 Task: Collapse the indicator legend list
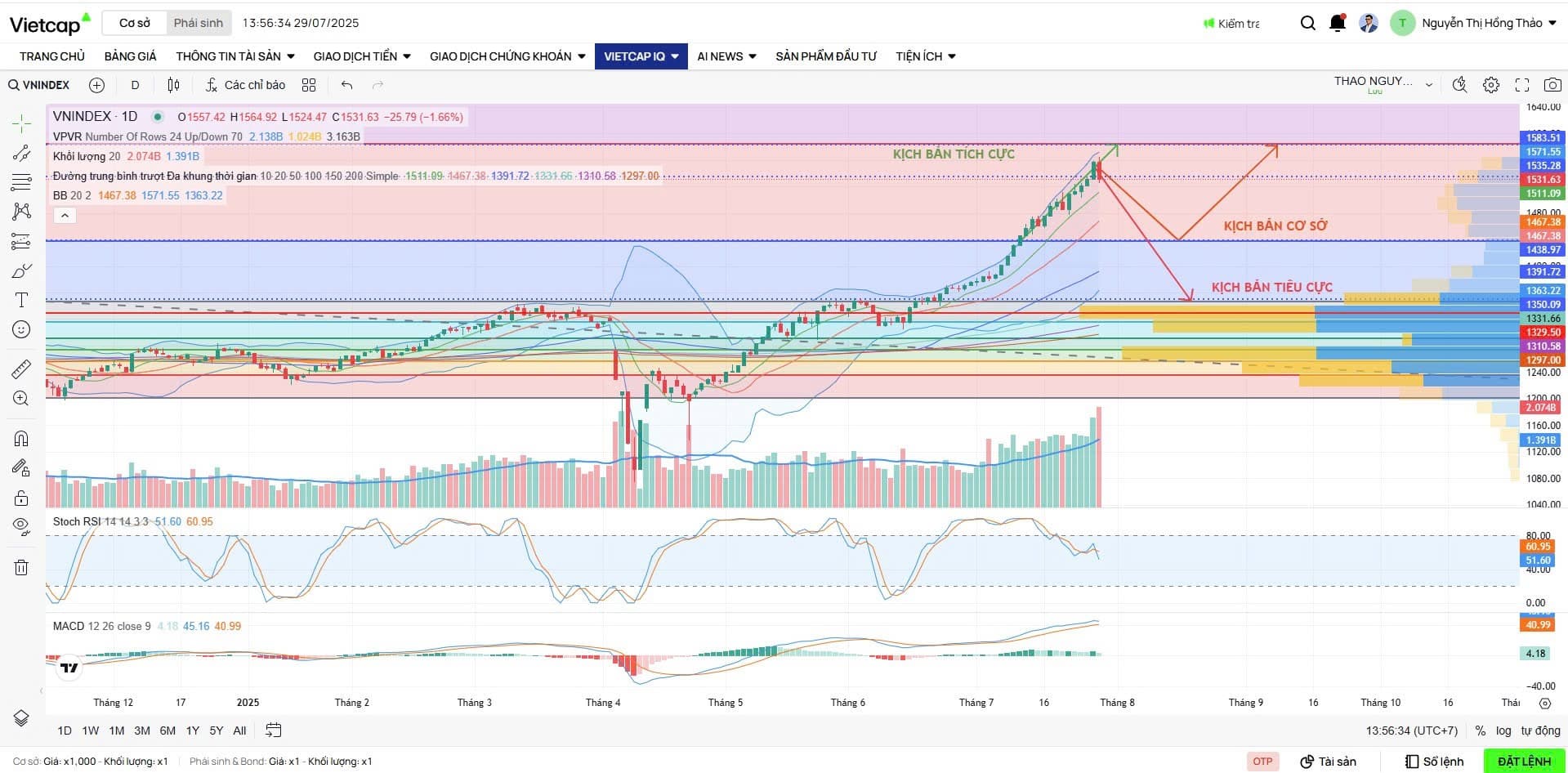65,216
